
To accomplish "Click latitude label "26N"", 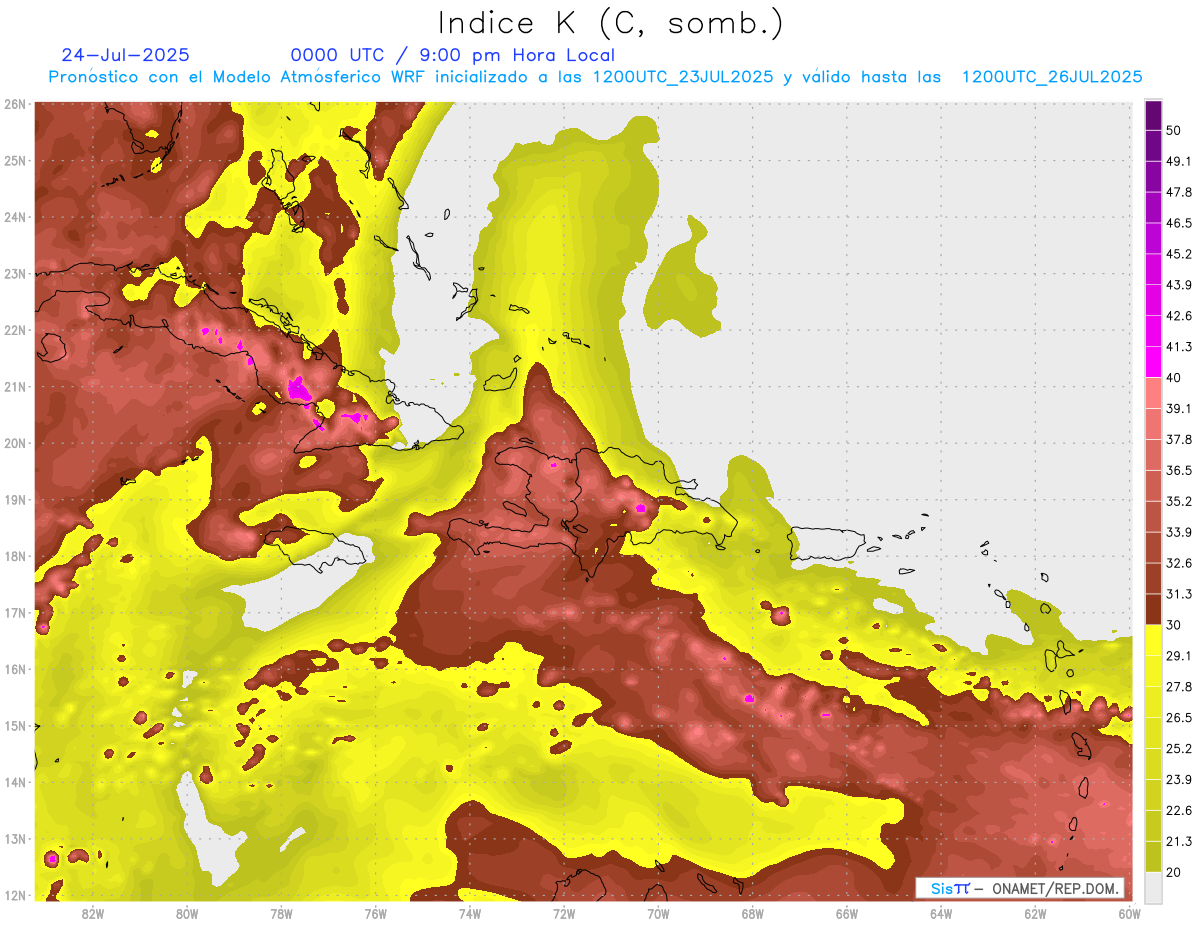I will [14, 104].
